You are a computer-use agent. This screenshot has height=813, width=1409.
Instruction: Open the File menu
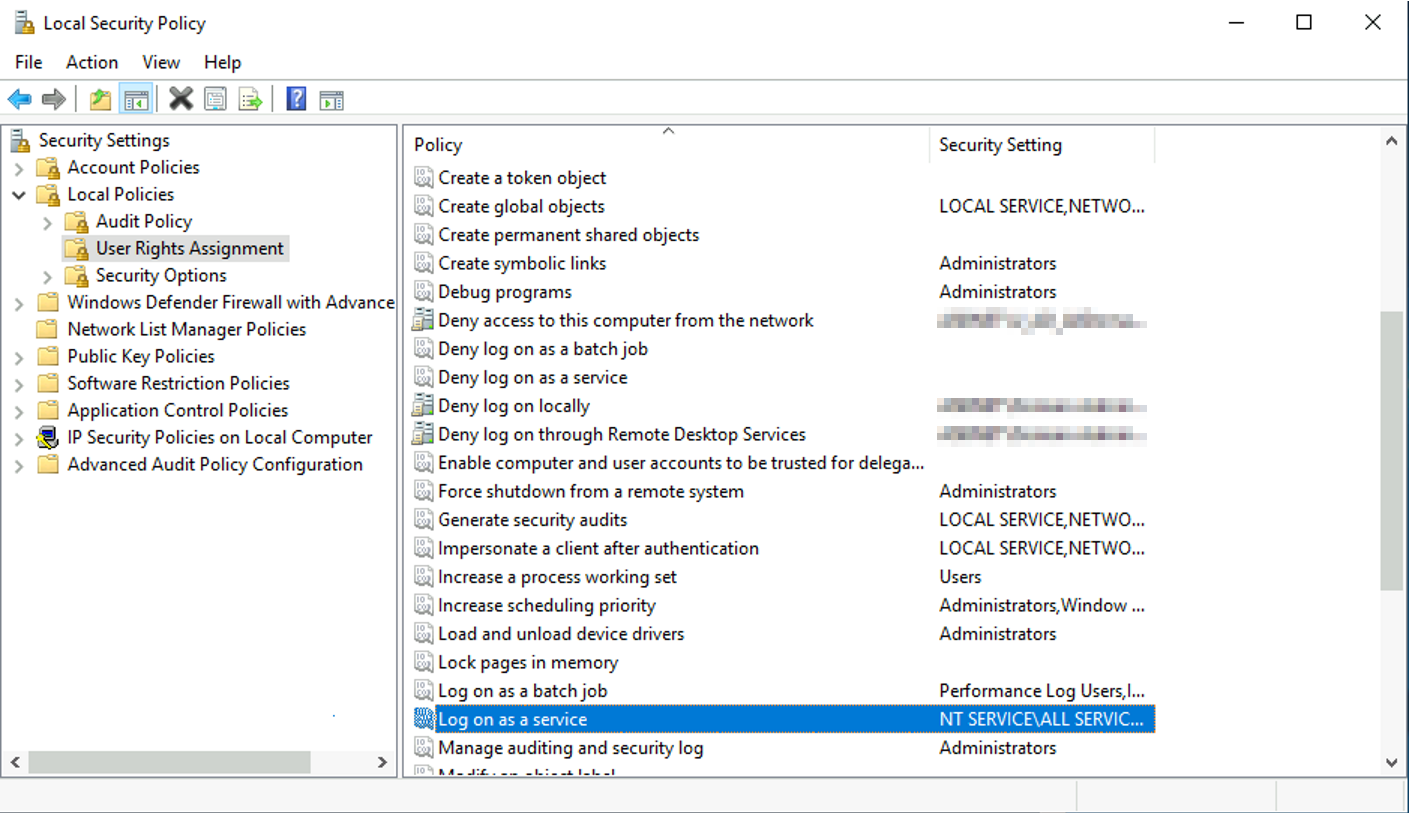pyautogui.click(x=28, y=62)
